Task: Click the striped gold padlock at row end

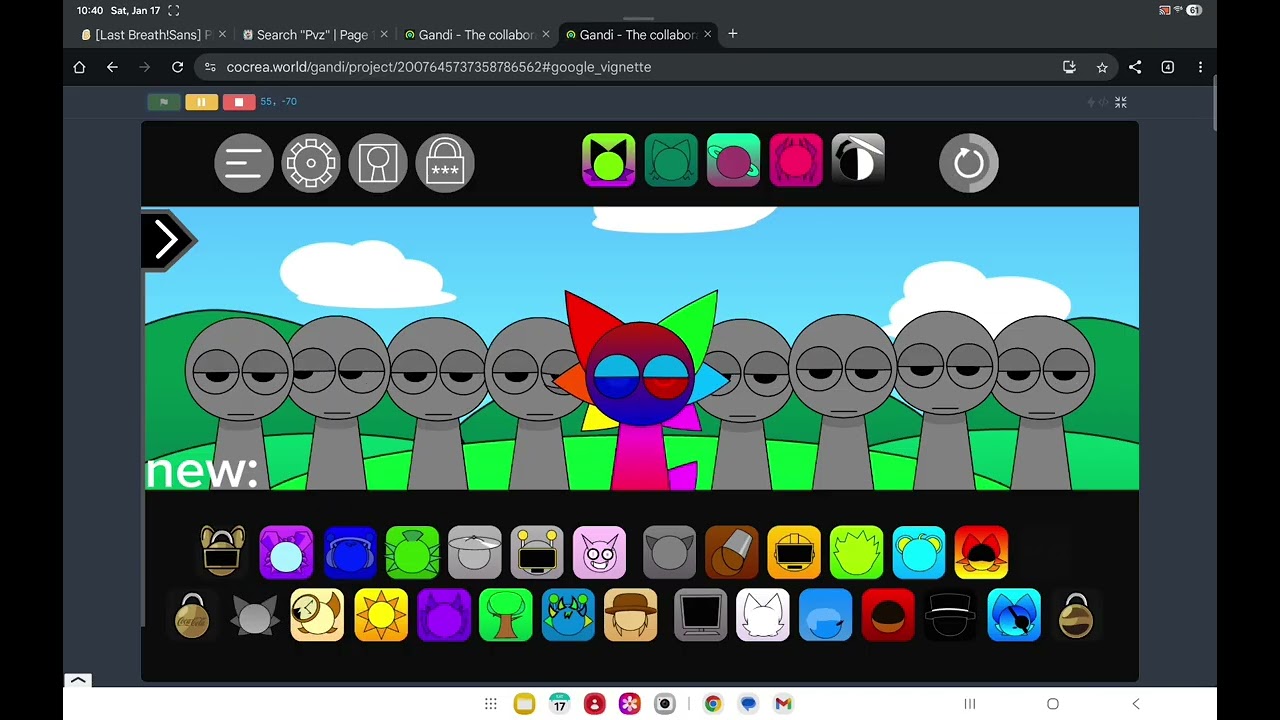Action: click(1076, 615)
